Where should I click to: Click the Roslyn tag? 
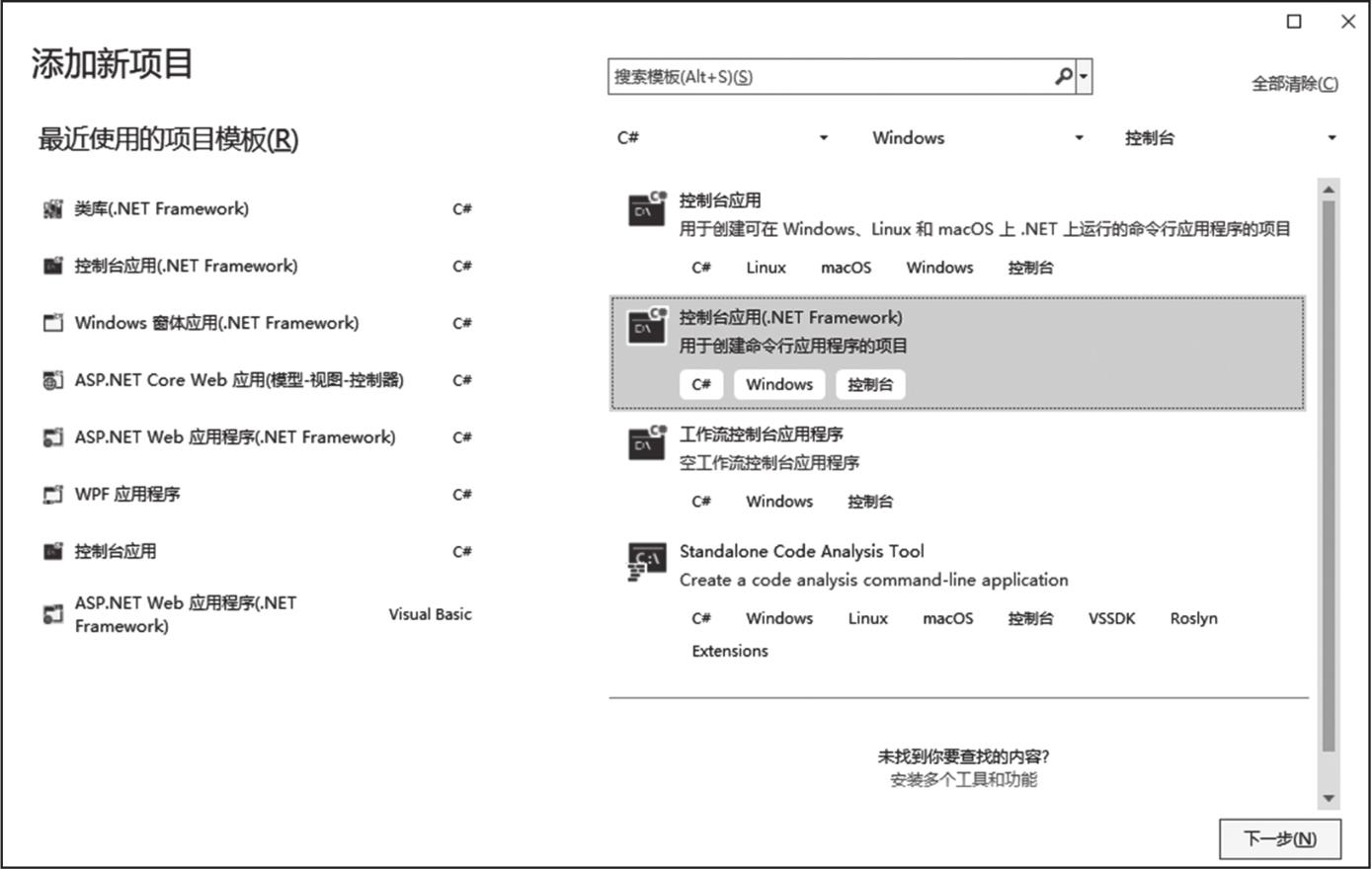[1193, 619]
